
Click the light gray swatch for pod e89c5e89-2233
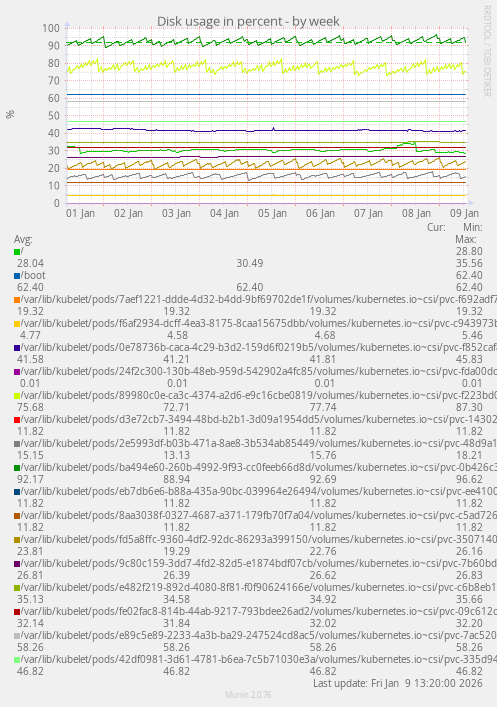pos(17,635)
